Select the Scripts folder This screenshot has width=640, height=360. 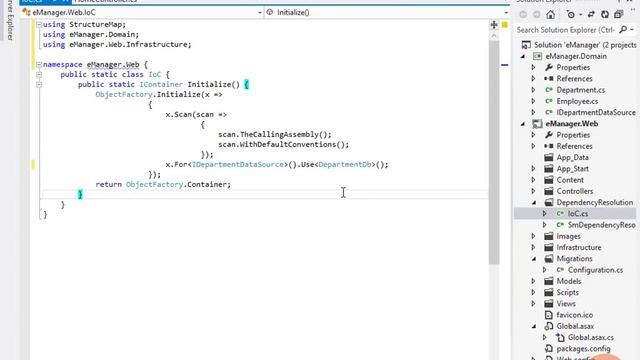click(x=567, y=292)
